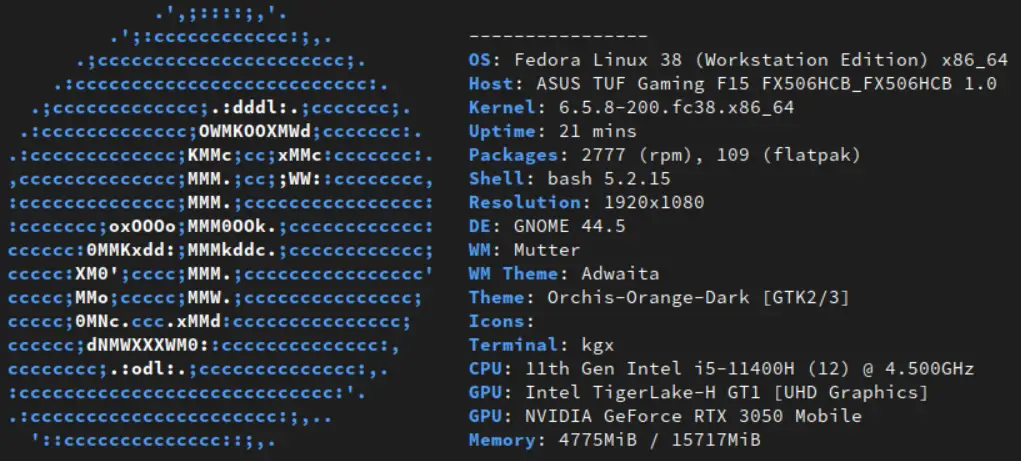This screenshot has width=1021, height=461.
Task: Click the Resolution 1920x1080 value
Action: coord(654,203)
